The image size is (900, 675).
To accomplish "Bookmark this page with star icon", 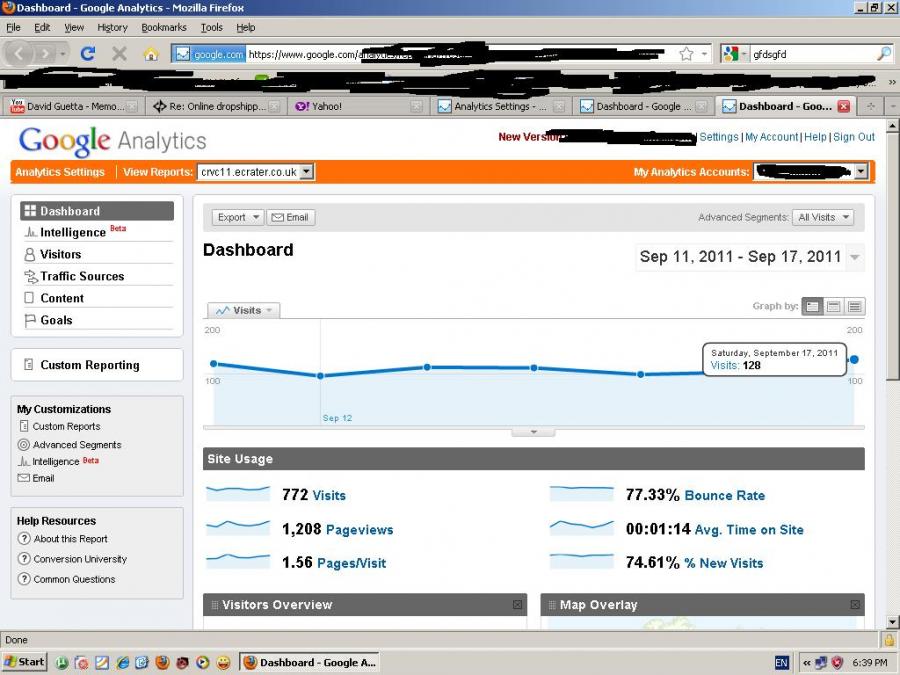I will (x=686, y=54).
